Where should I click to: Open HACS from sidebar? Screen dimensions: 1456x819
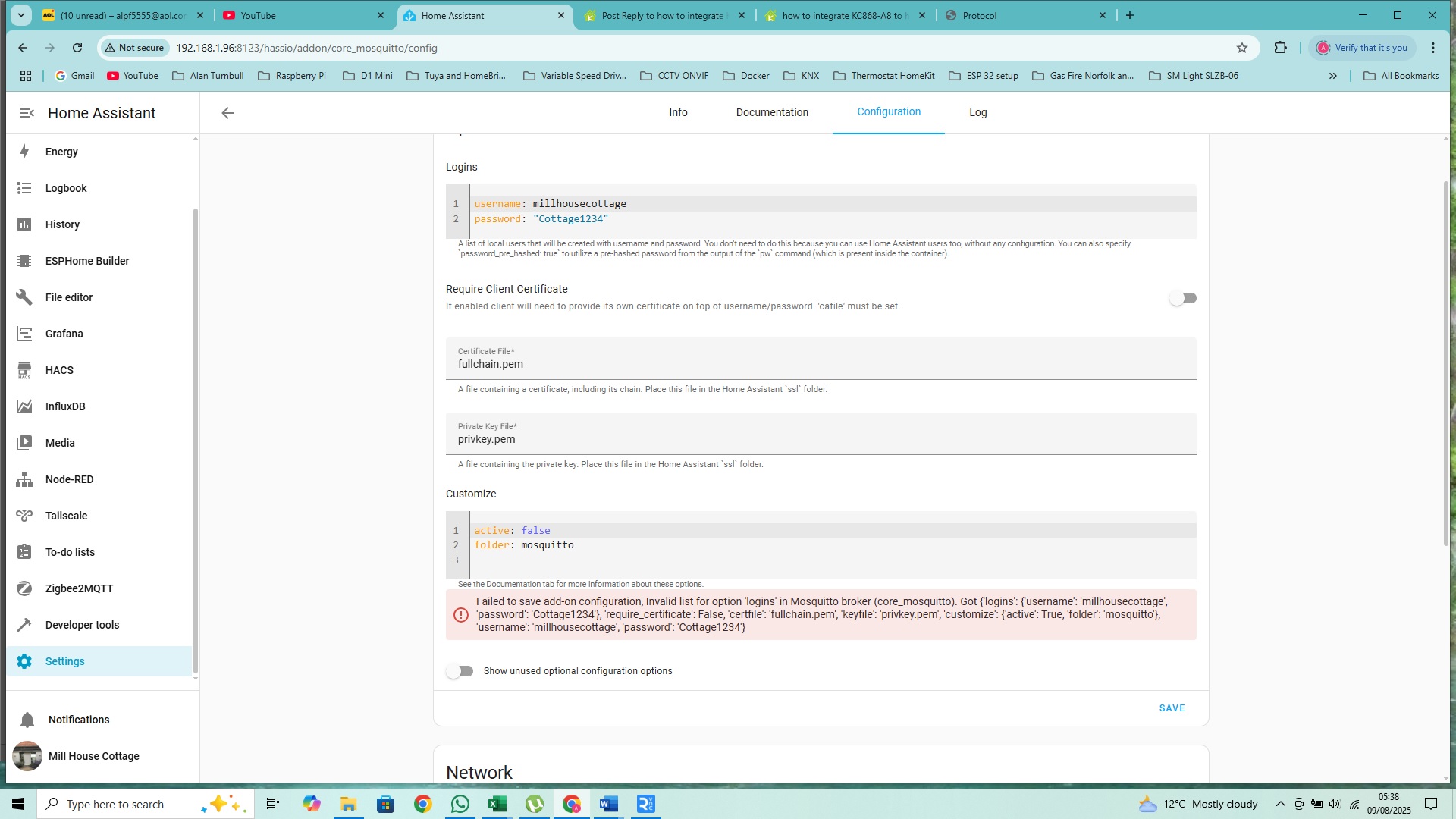[x=59, y=370]
